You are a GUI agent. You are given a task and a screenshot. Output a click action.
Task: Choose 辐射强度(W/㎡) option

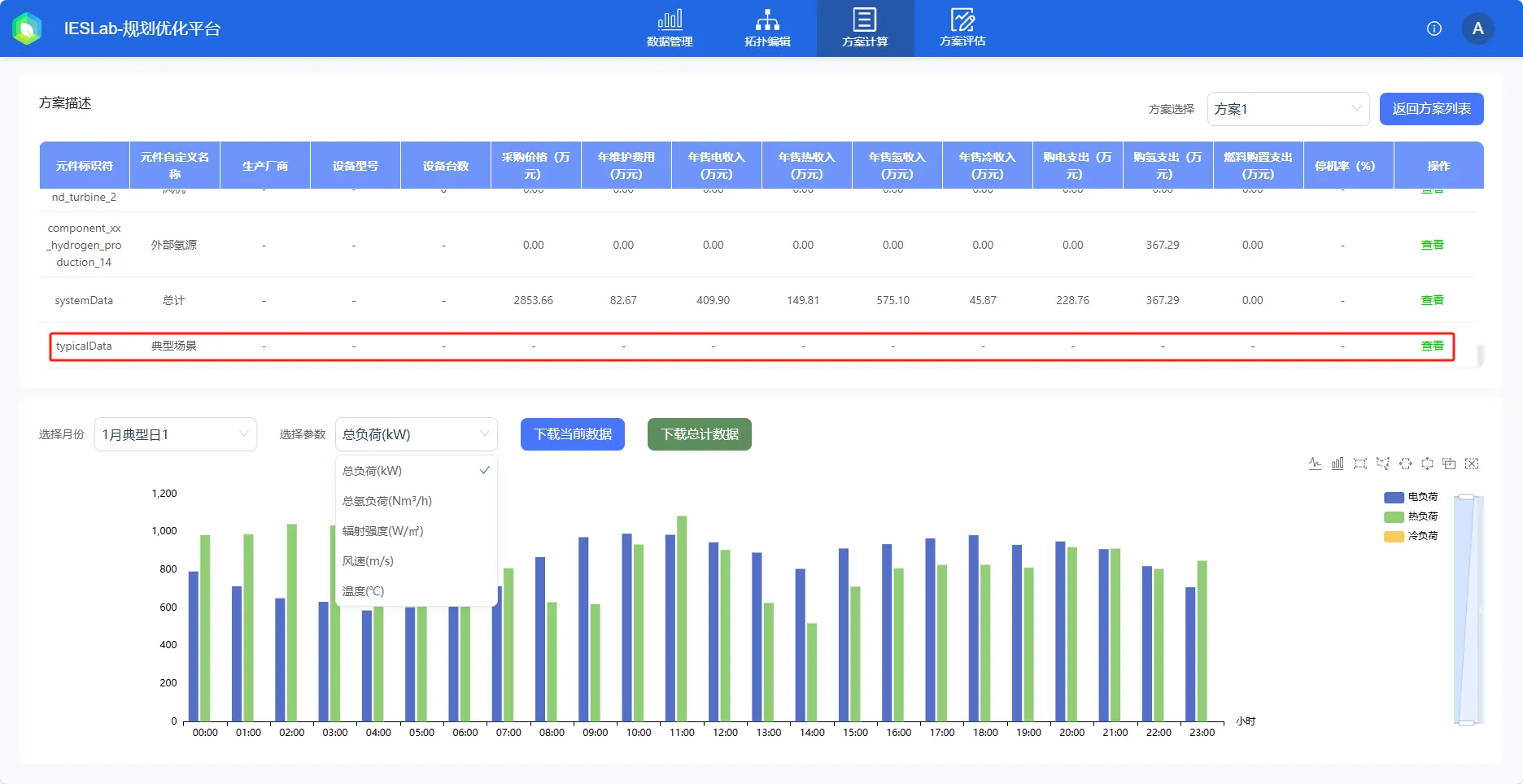tap(416, 531)
